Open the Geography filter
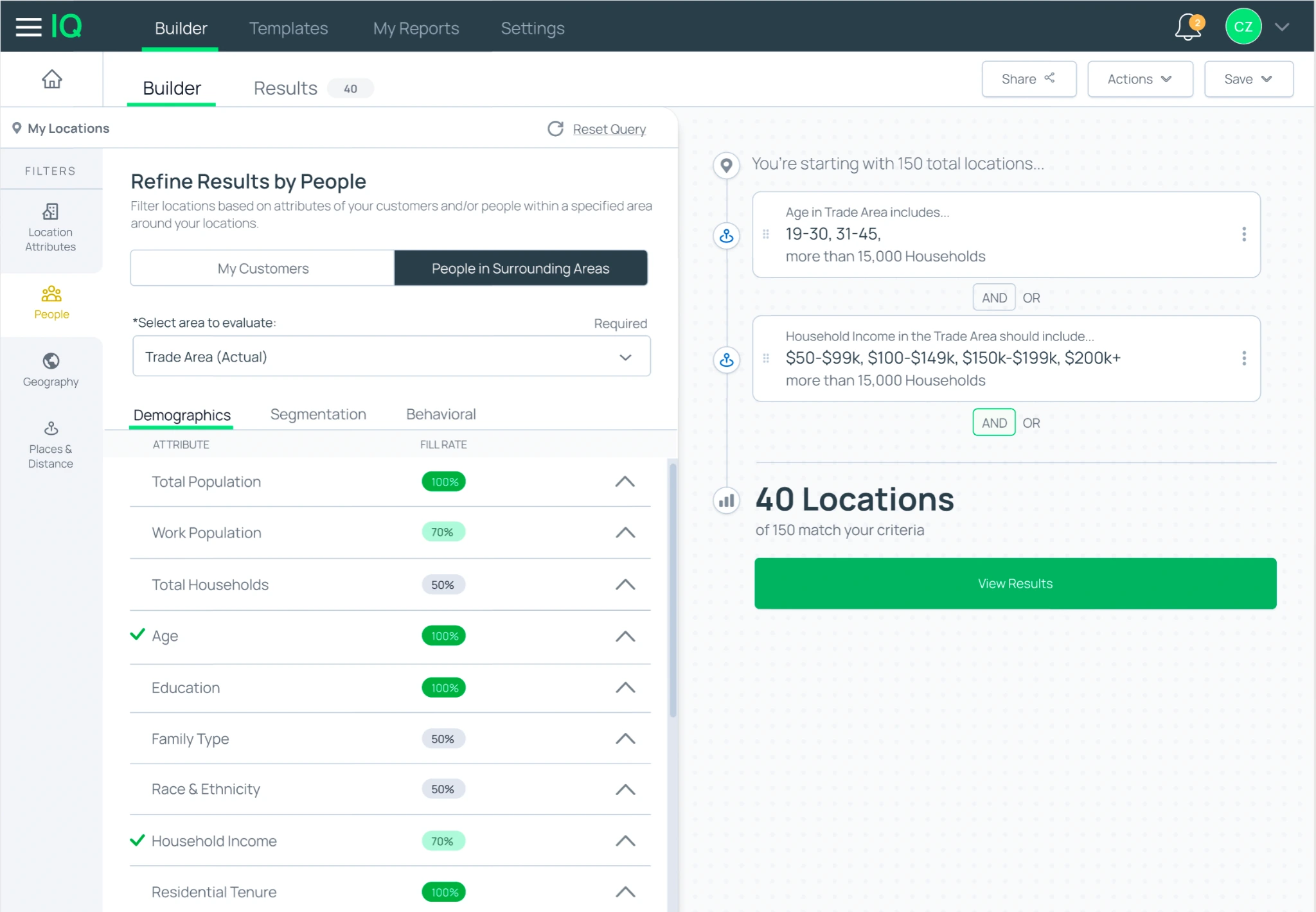 51,370
